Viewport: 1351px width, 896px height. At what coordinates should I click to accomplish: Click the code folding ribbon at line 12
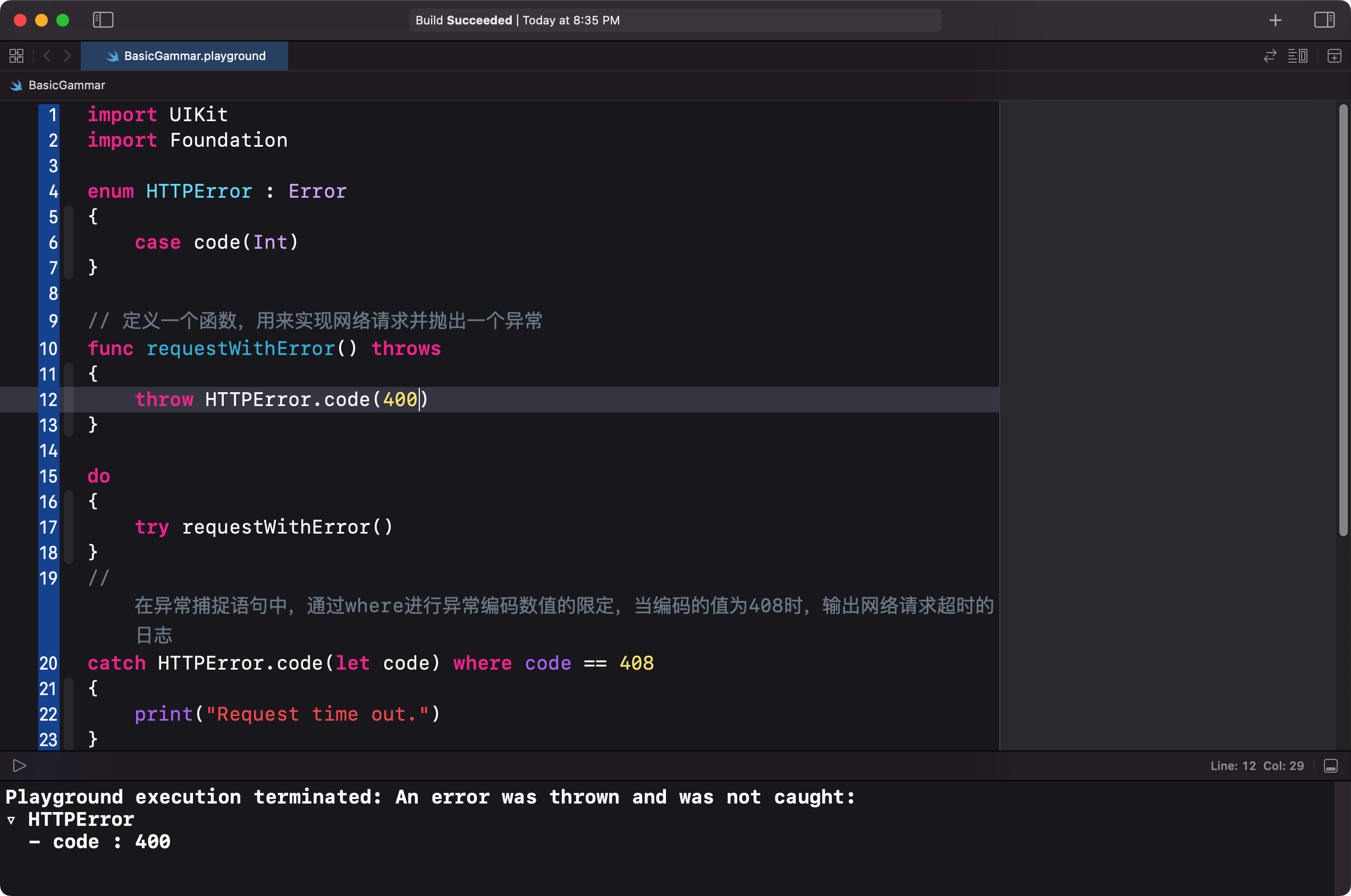(x=69, y=400)
